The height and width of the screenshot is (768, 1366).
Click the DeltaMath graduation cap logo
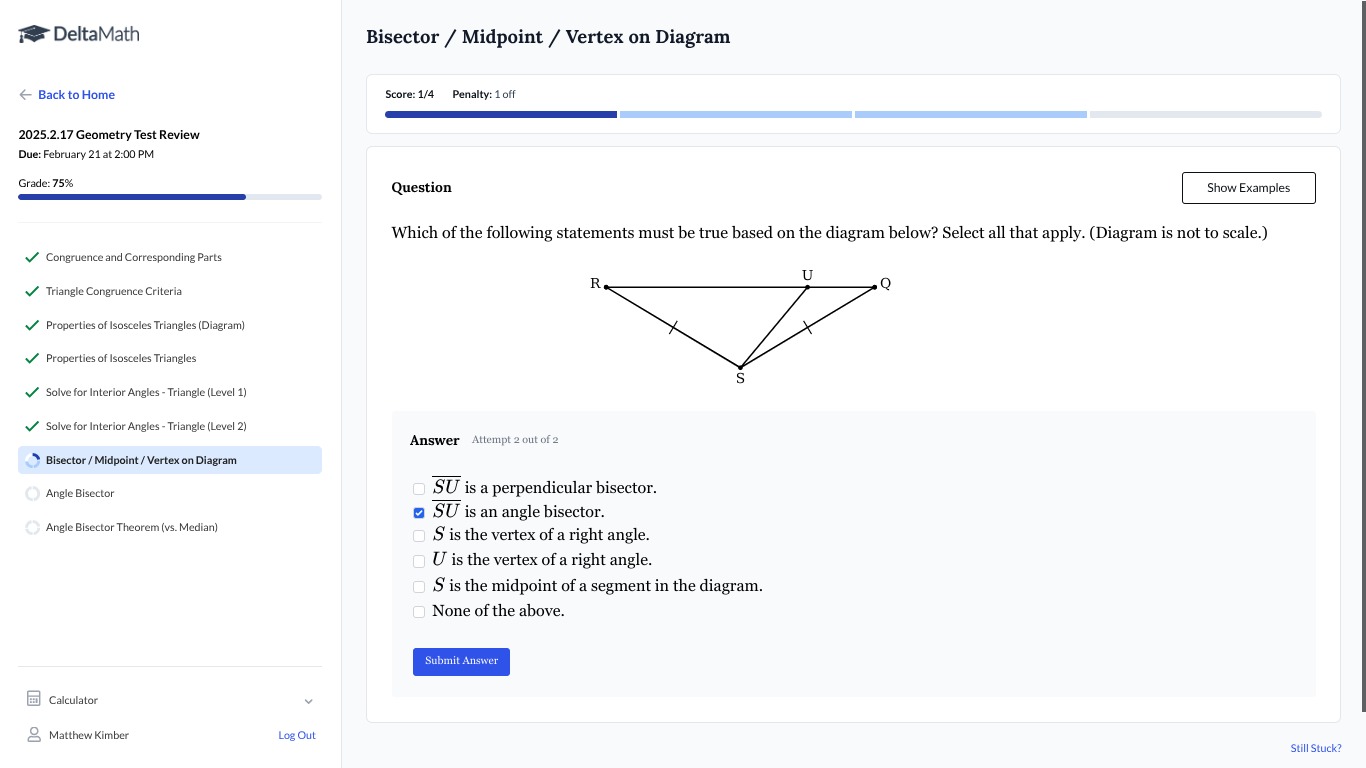(x=33, y=34)
